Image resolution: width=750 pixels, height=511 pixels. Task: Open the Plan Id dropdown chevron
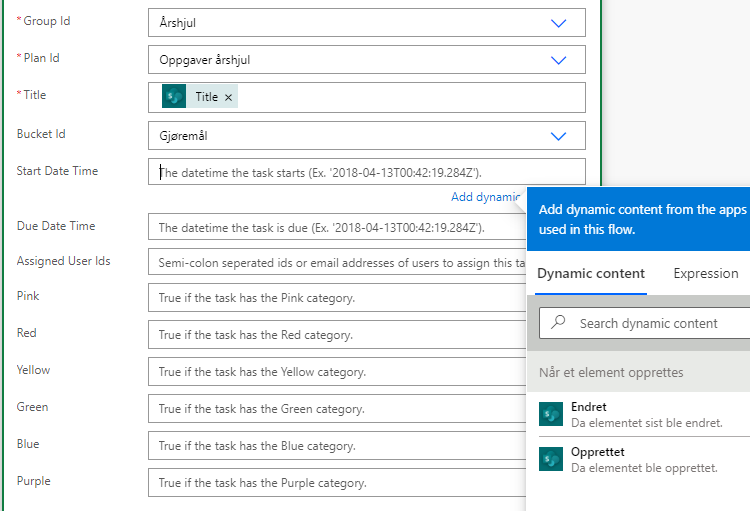coord(559,60)
